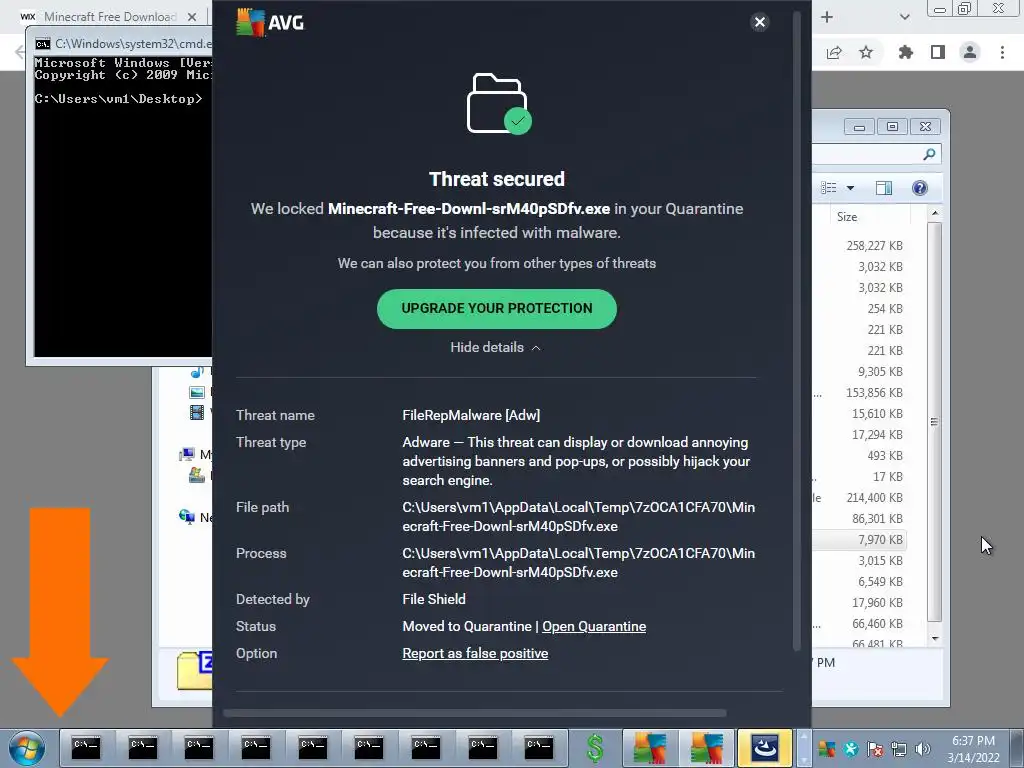Viewport: 1024px width, 768px height.
Task: Select FileRepMalware [Adw] threat name value
Action: point(471,415)
